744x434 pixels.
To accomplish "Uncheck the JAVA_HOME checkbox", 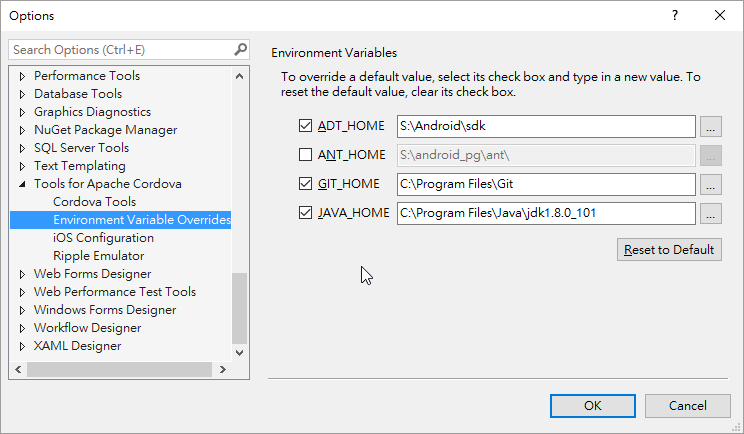I will [306, 213].
